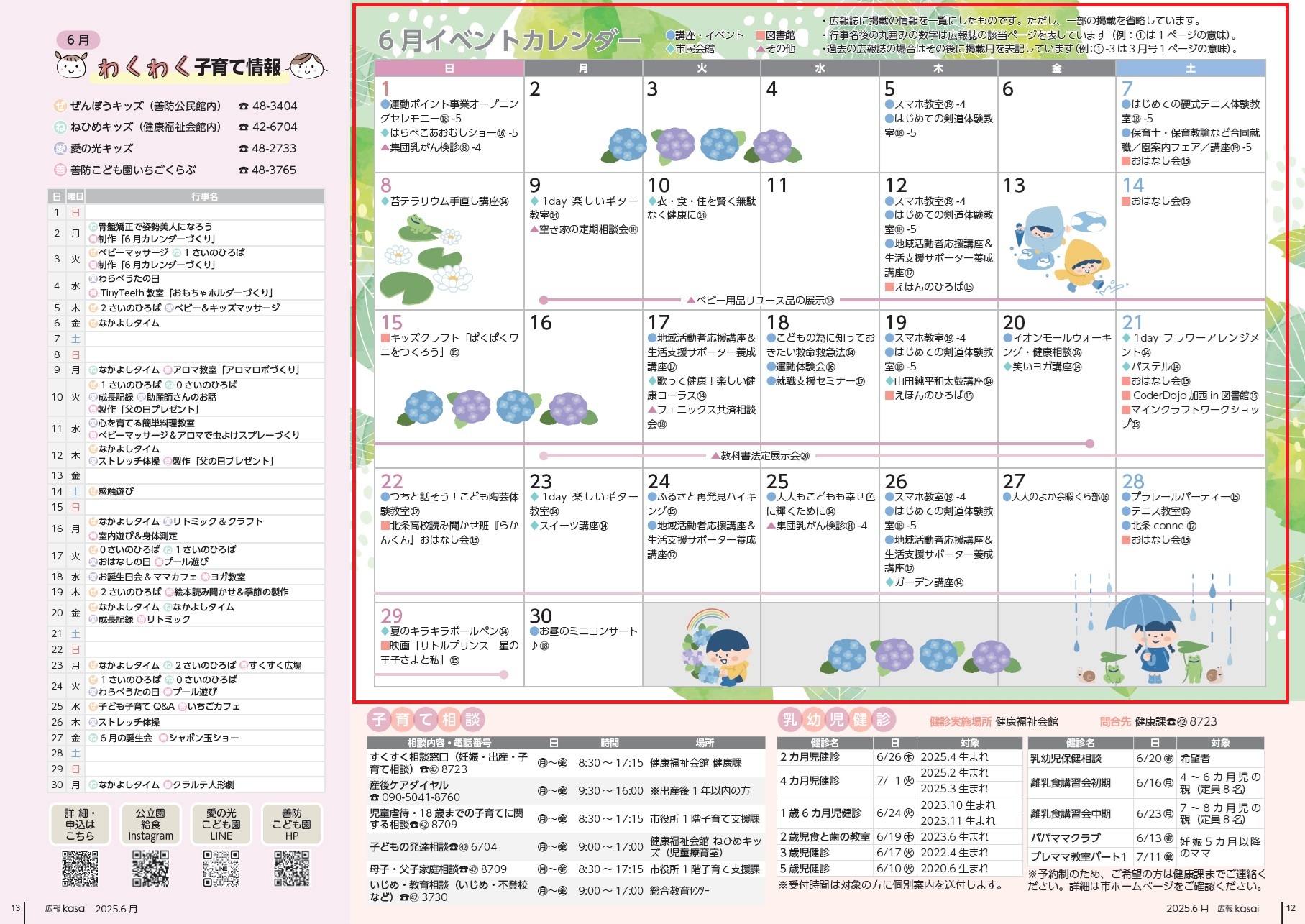The width and height of the screenshot is (1305, 924).
Task: Click the QR code under 詳細・申込はこちら
Action: coord(80,868)
